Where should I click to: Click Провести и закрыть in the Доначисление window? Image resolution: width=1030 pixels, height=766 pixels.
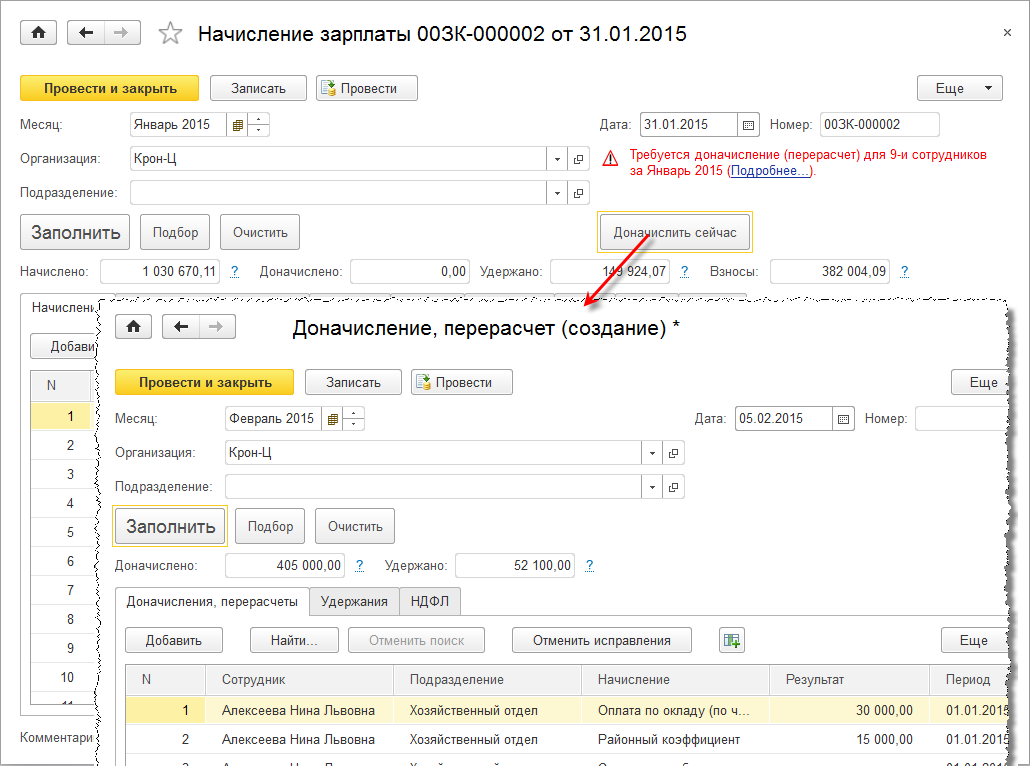pos(205,382)
